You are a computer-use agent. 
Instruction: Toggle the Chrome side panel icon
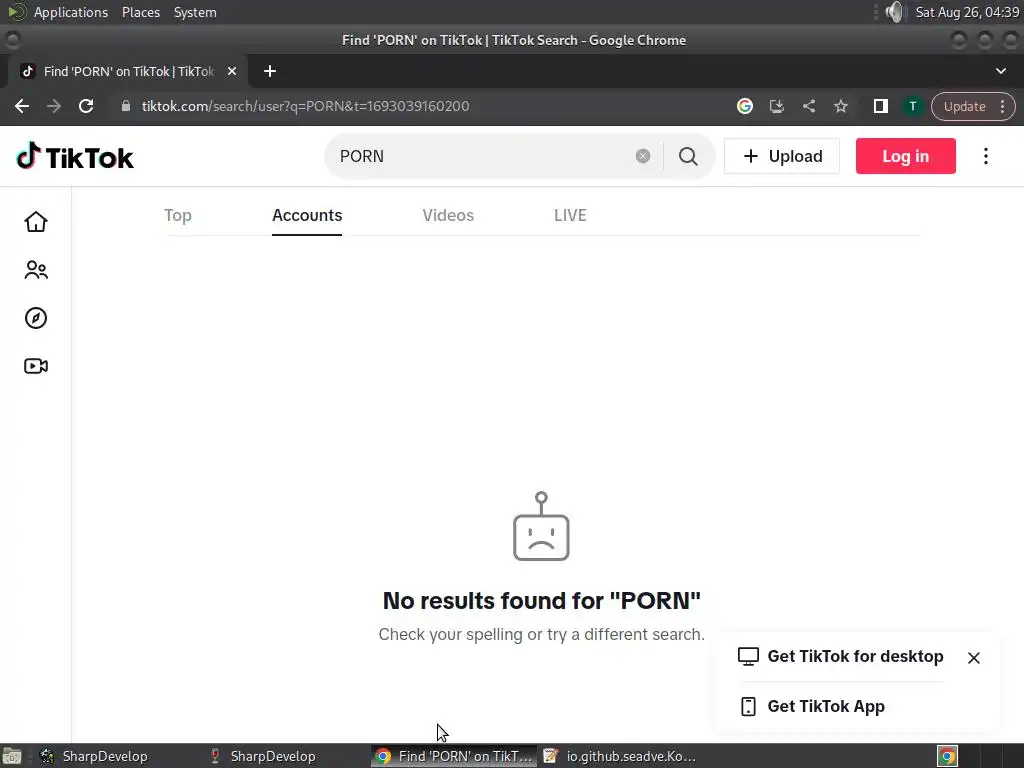pos(880,106)
